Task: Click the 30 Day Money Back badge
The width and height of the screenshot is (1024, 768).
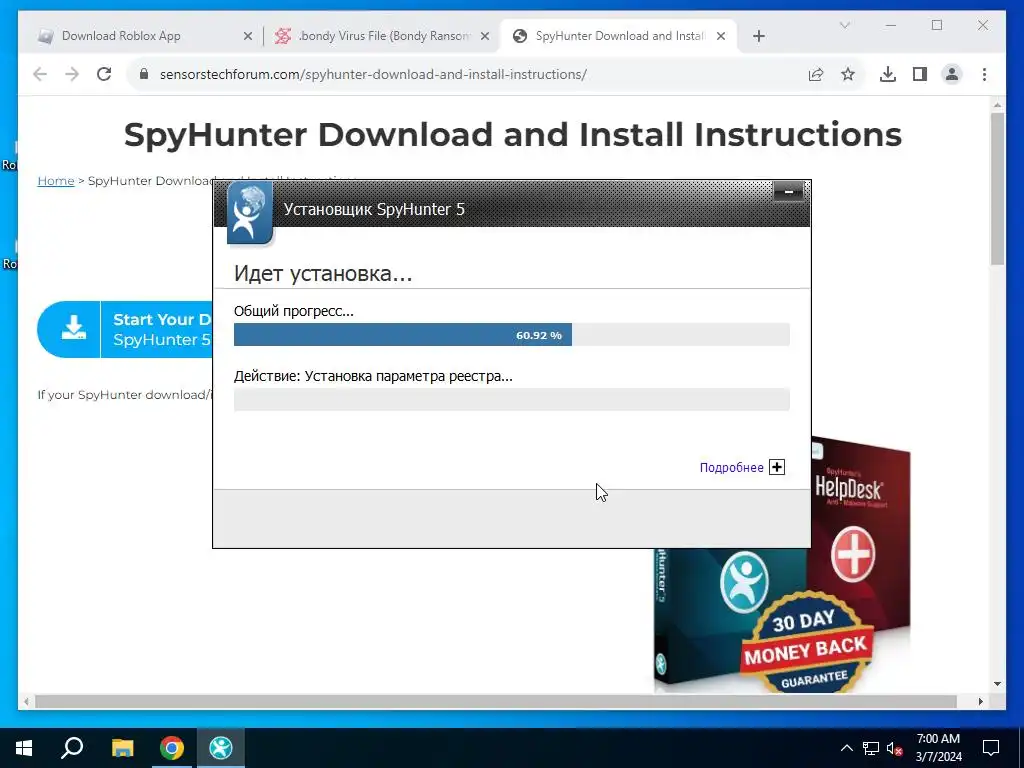Action: [x=805, y=645]
